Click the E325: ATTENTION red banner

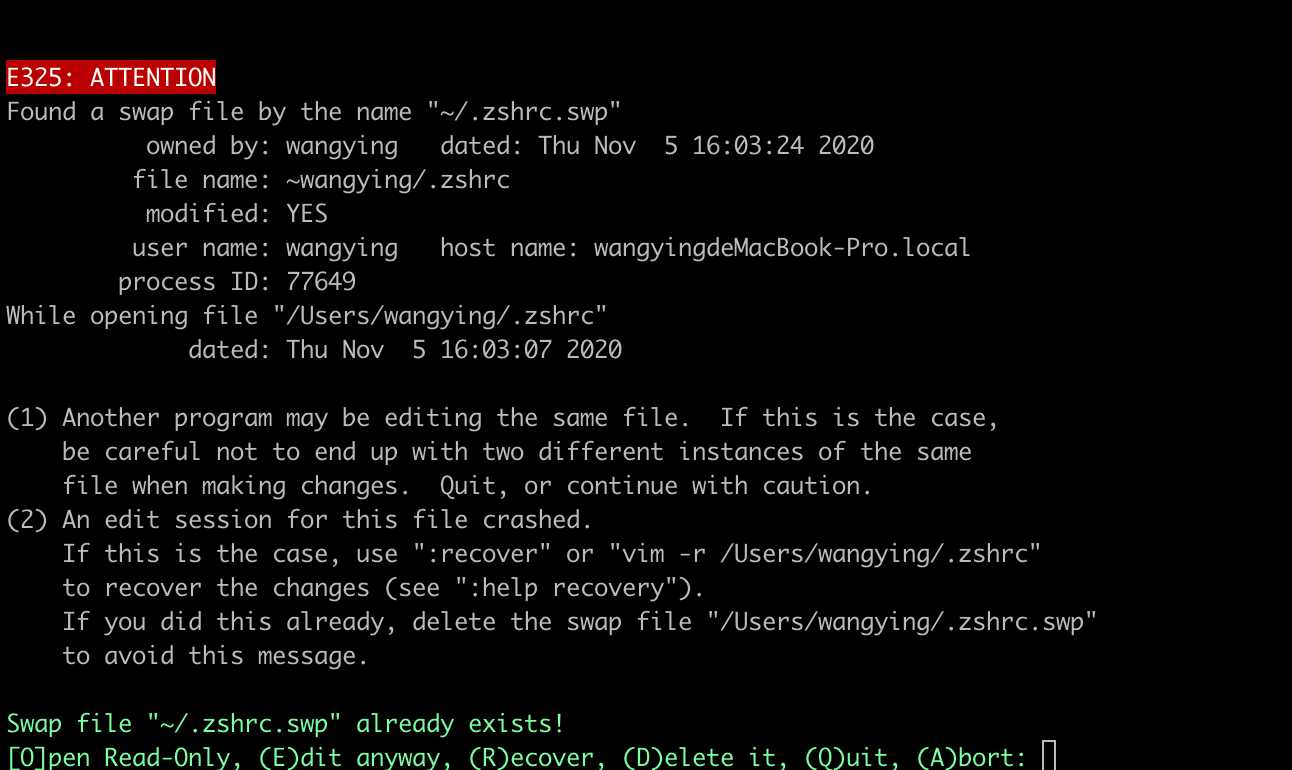click(111, 78)
